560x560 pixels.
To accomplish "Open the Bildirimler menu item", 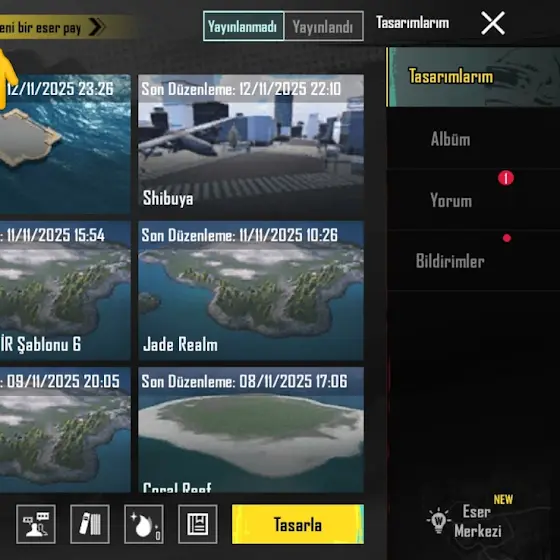I will click(474, 261).
